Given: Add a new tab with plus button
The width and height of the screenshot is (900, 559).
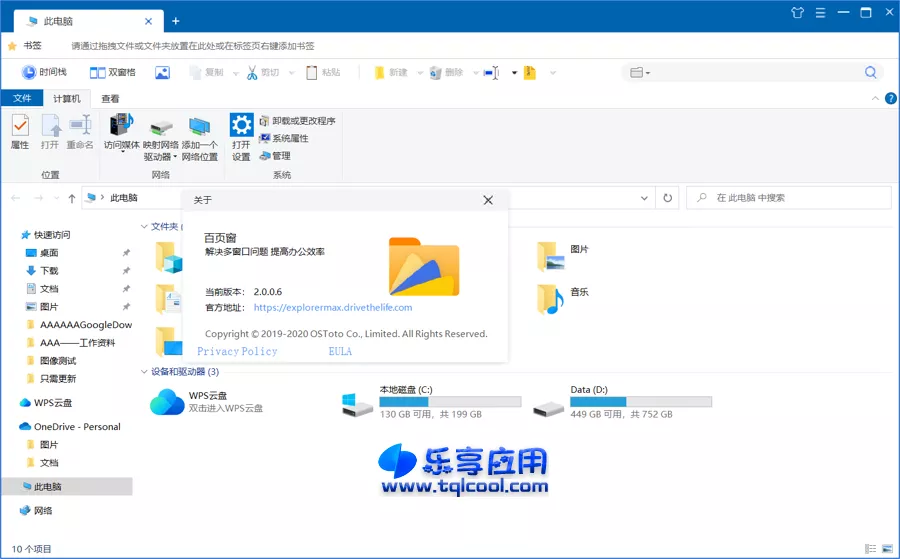Looking at the screenshot, I should (176, 21).
